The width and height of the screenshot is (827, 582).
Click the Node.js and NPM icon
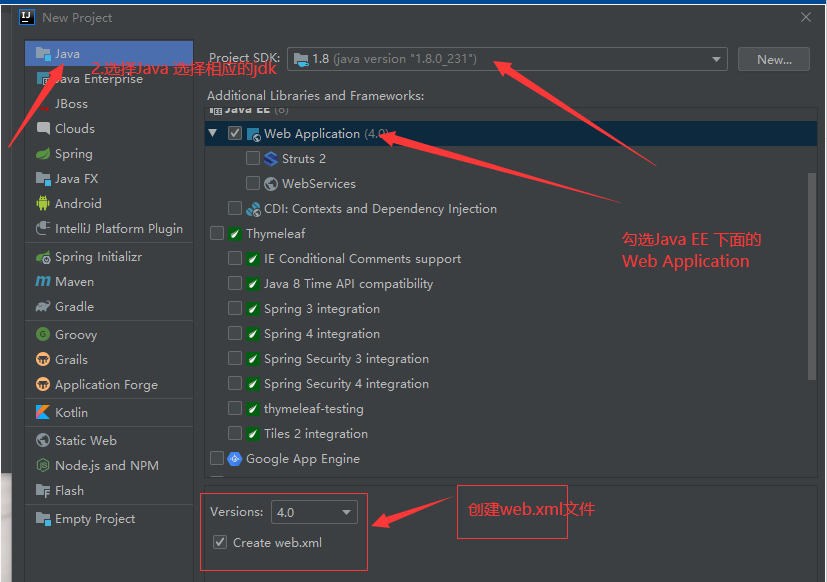(x=43, y=465)
